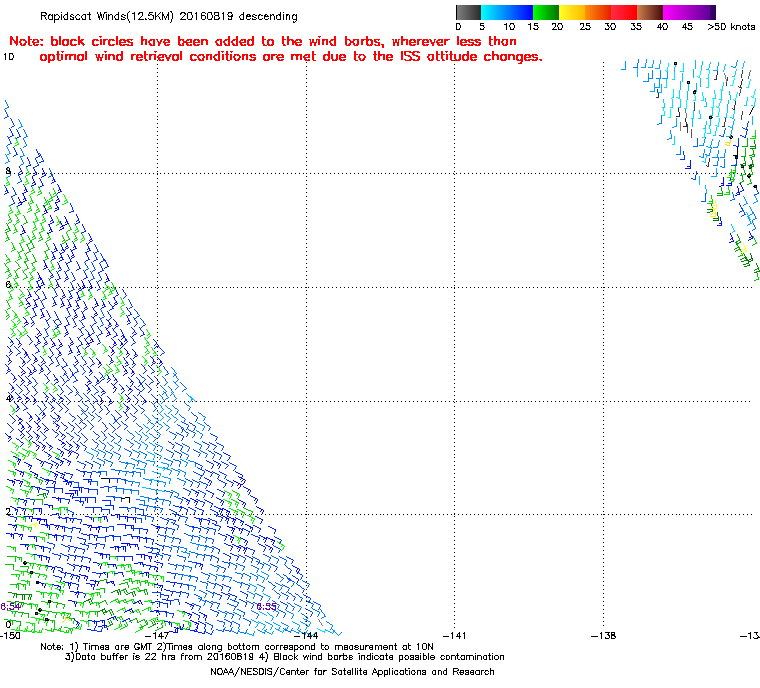Click the magenta 40–45 knots legend swatch
Viewport: 760px width, 688px height.
[x=677, y=12]
